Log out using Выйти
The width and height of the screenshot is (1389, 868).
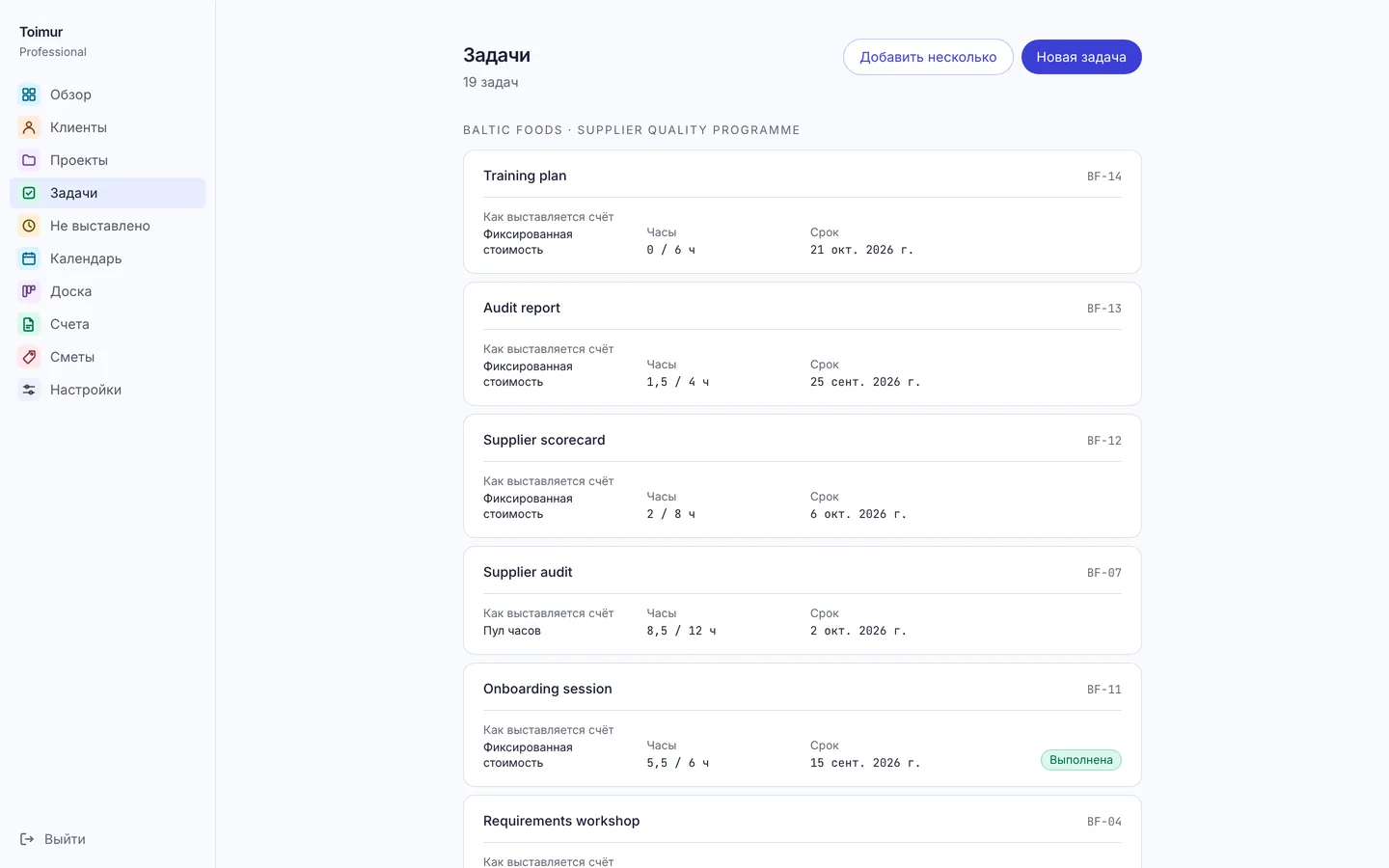(x=53, y=839)
